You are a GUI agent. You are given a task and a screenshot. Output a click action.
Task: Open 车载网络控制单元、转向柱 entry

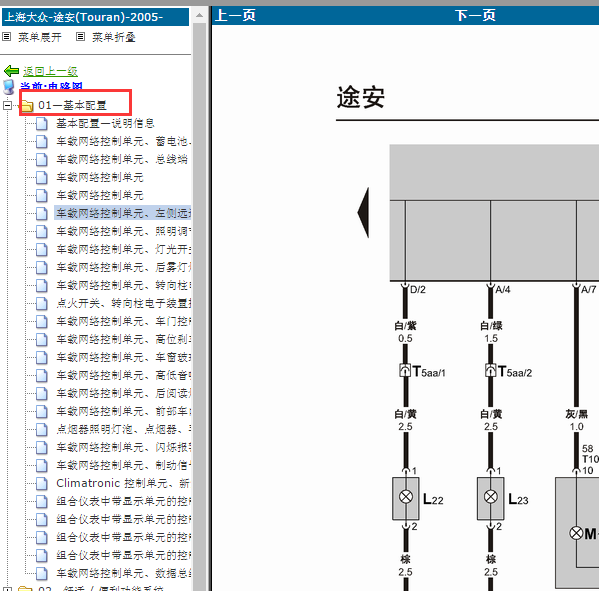(123, 285)
